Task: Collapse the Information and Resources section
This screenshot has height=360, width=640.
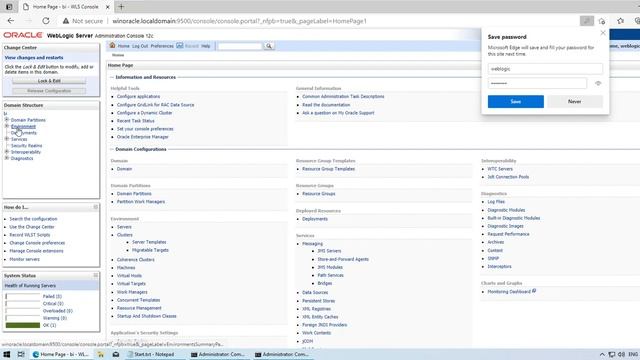Action: (x=112, y=77)
